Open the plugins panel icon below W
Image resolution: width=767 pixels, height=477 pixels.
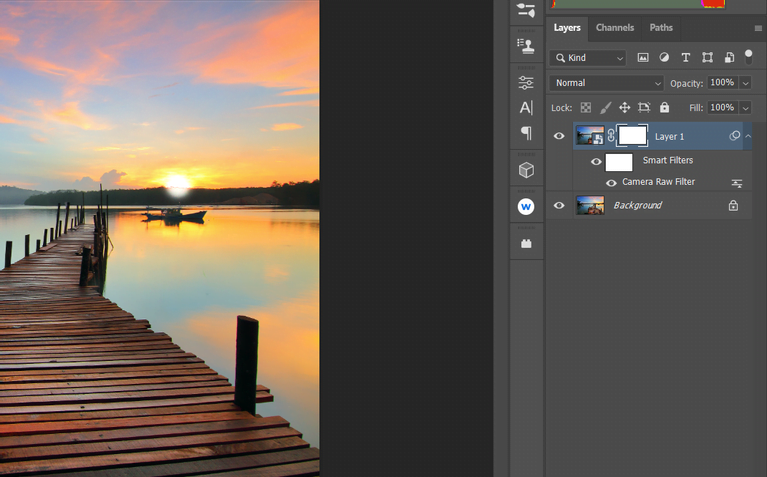(526, 244)
